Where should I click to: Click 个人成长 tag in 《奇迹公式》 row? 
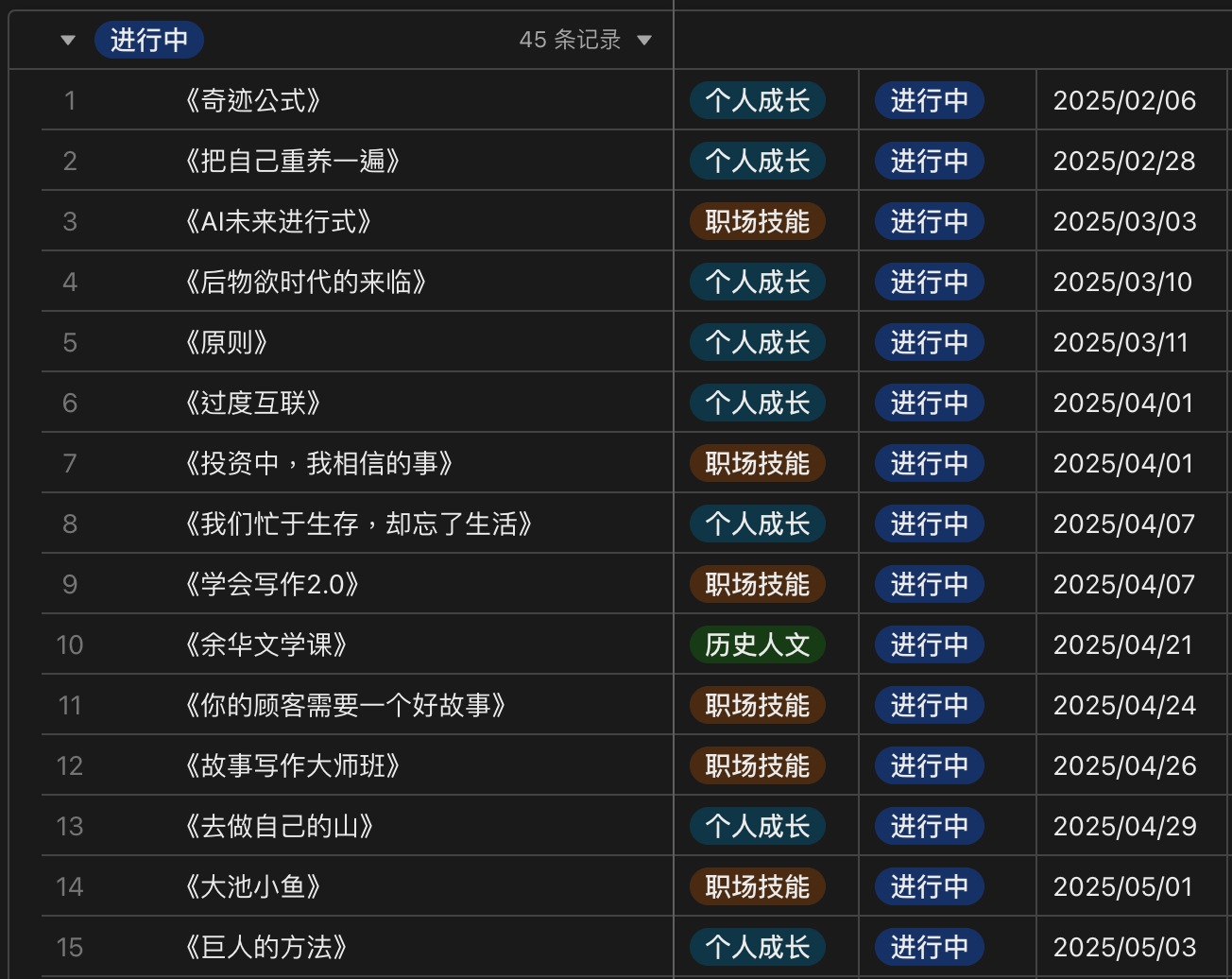pyautogui.click(x=758, y=100)
